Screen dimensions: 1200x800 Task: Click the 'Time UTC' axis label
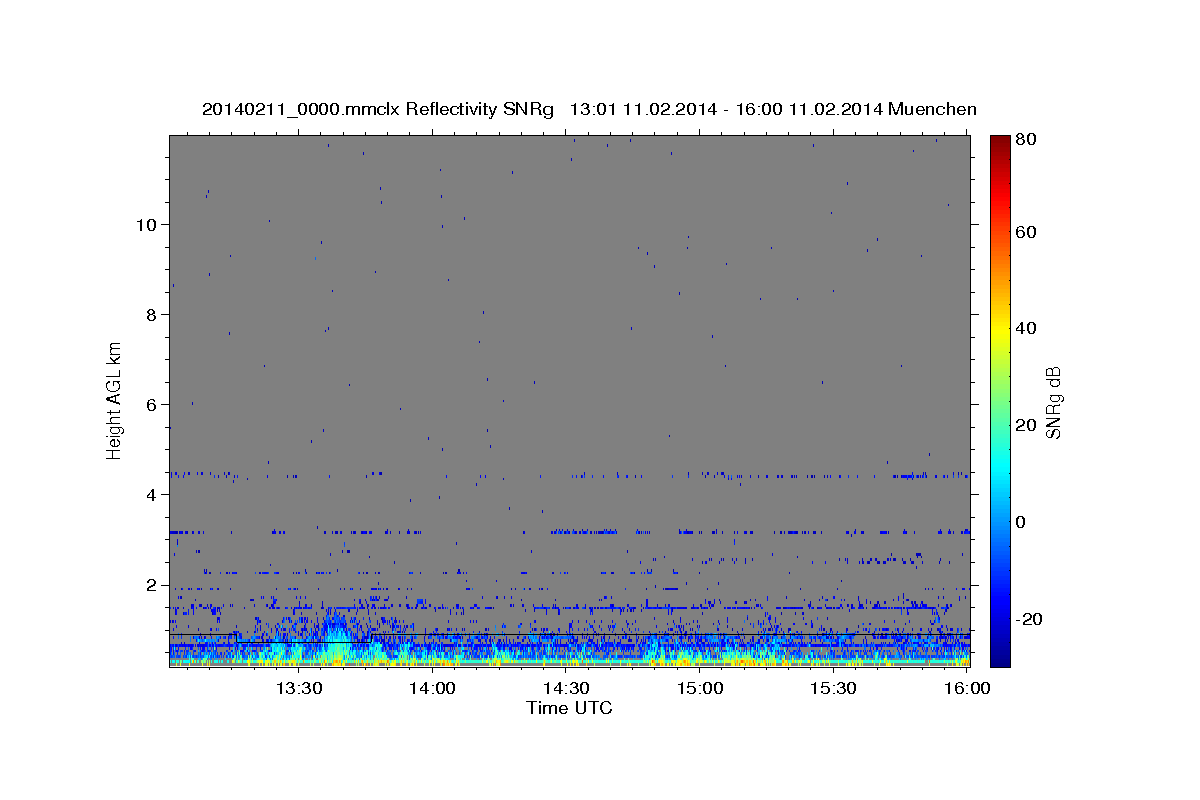point(569,708)
